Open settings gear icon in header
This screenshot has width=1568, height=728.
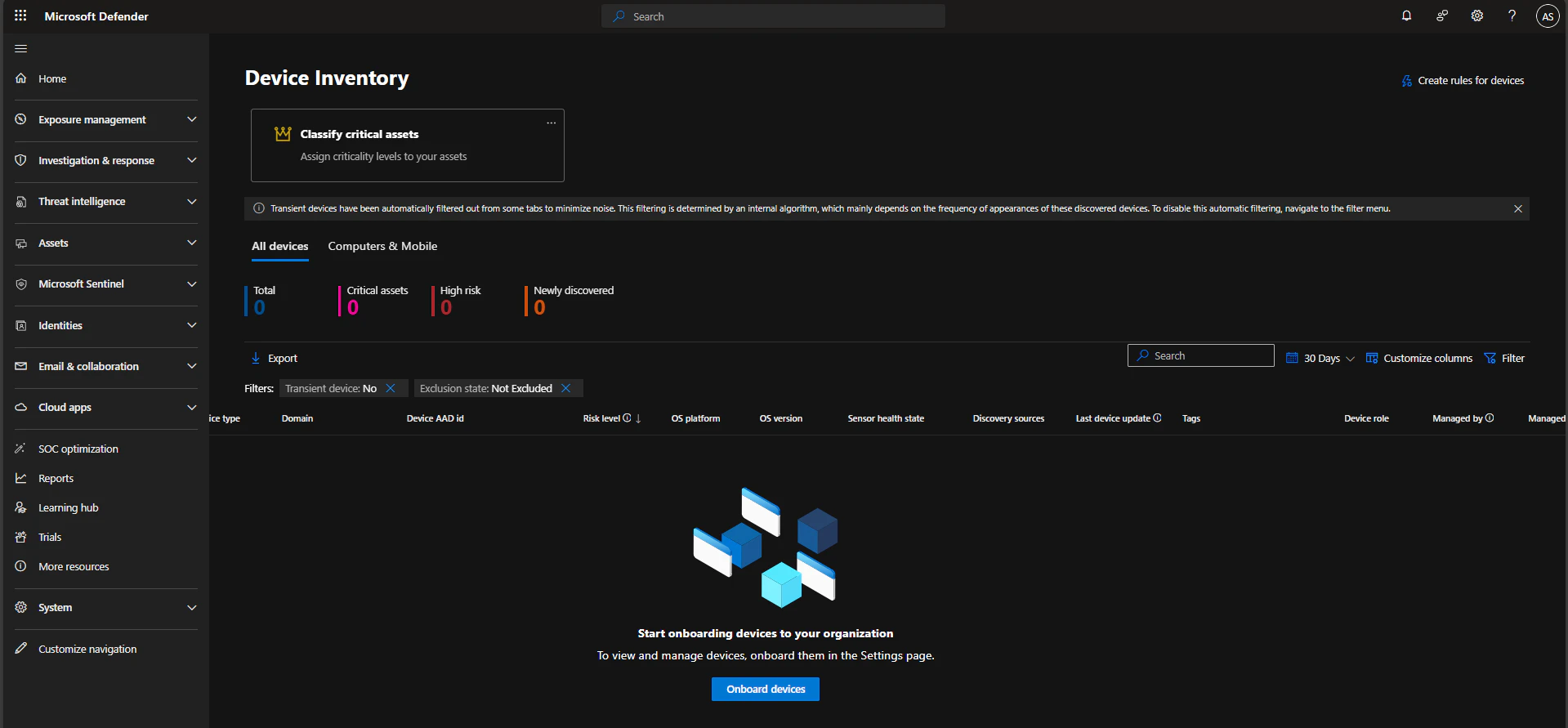tap(1477, 16)
